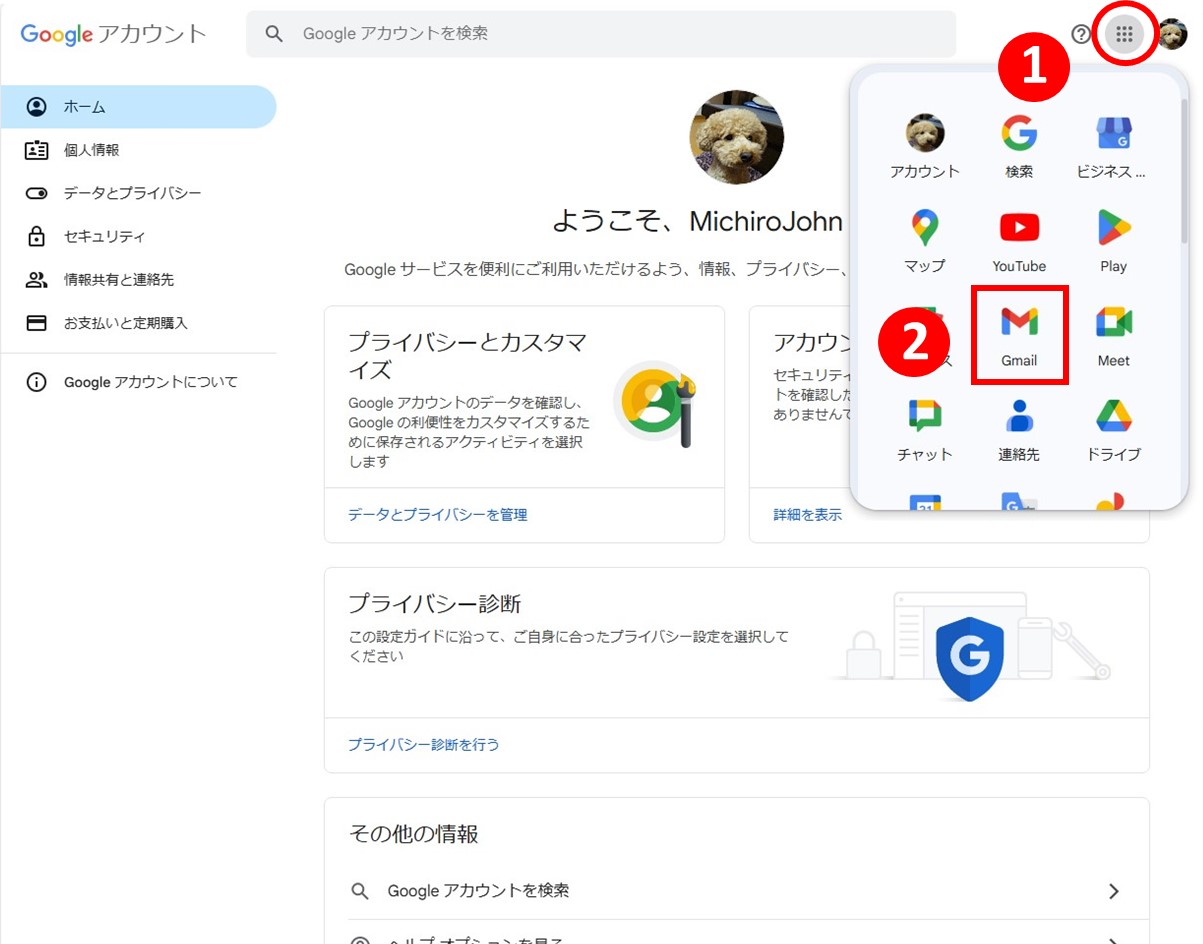
Task: Open Google Search app icon
Action: 1019,146
